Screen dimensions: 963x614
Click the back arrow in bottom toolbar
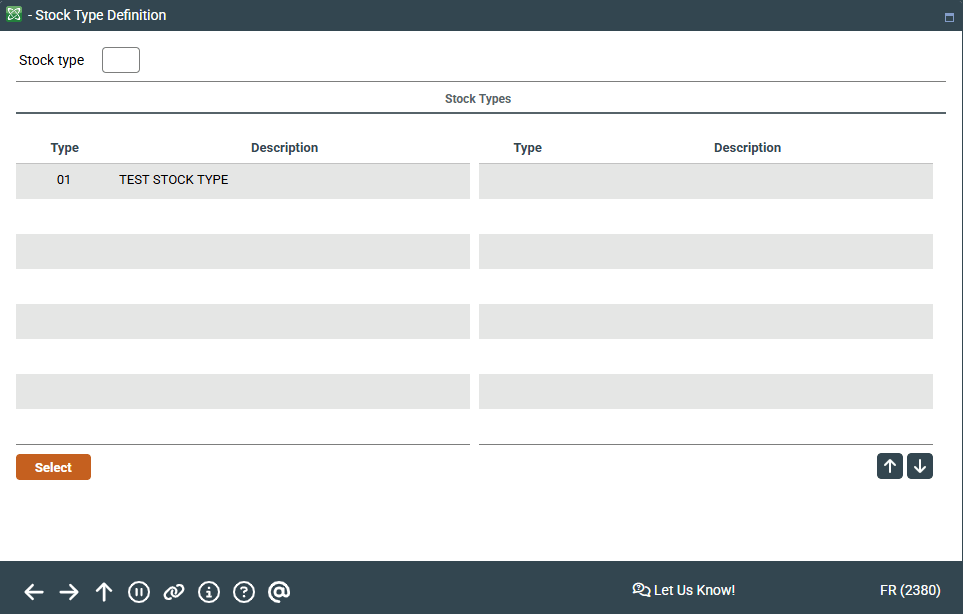34,592
